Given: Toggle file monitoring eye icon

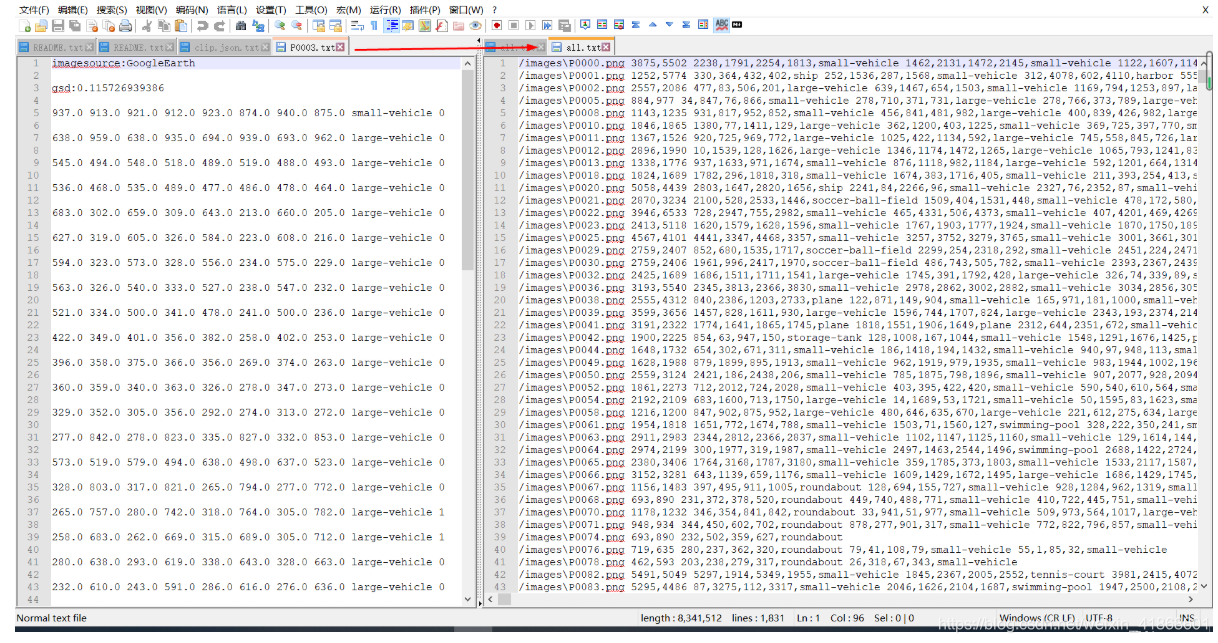Looking at the screenshot, I should pos(475,25).
